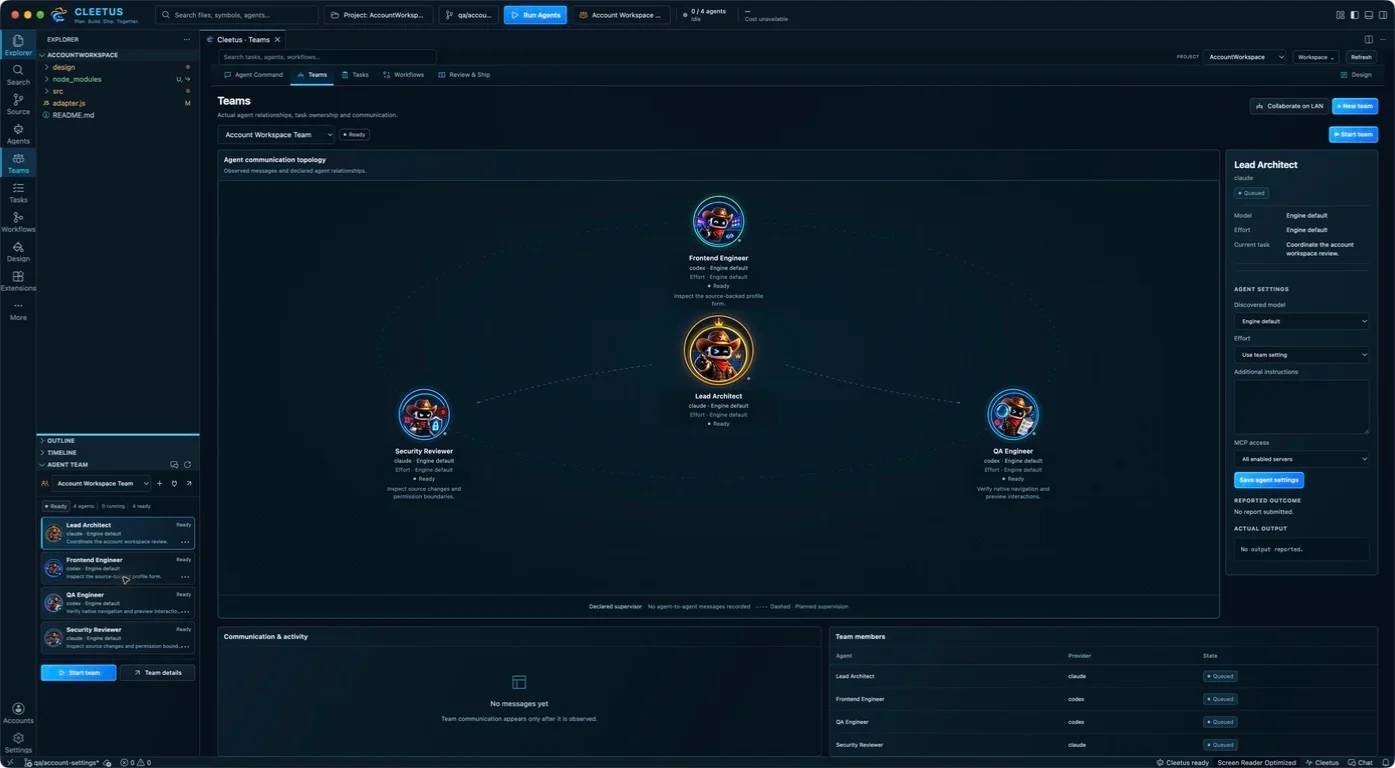
Task: Click the Team details button
Action: coord(157,673)
